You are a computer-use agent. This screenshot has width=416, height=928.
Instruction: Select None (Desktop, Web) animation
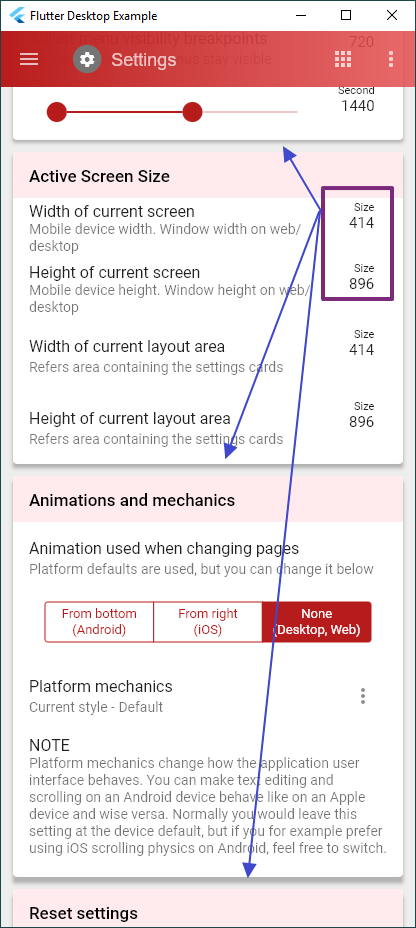[317, 621]
